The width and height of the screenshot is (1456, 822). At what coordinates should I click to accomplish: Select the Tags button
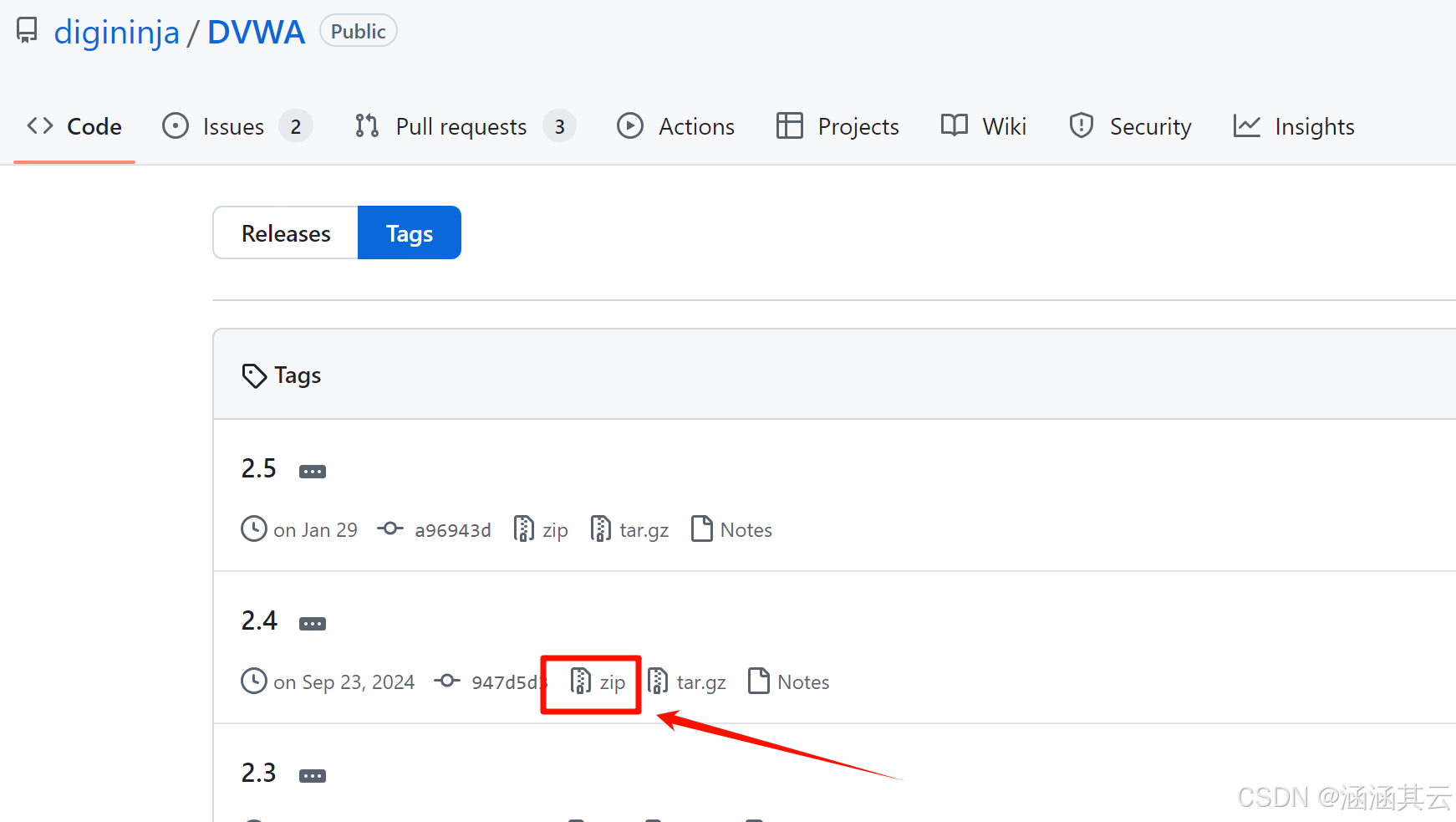[x=410, y=233]
